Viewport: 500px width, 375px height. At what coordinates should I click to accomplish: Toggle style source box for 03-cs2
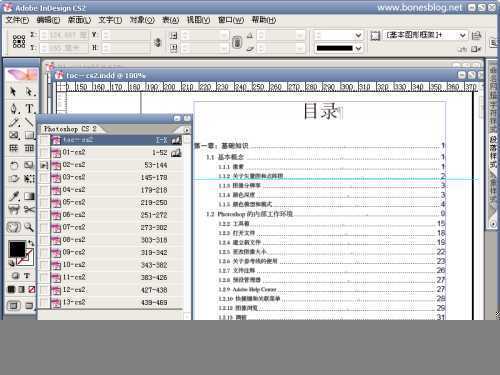[44, 178]
